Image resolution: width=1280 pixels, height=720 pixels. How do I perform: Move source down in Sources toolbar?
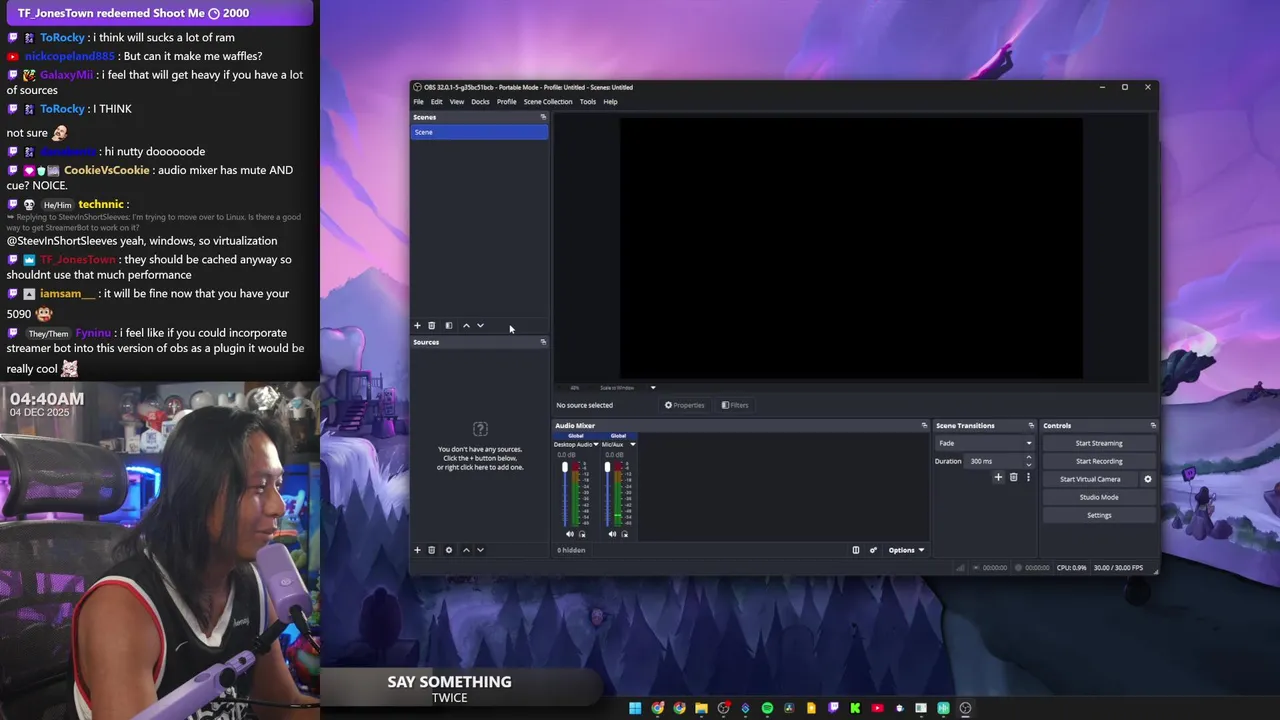[480, 550]
